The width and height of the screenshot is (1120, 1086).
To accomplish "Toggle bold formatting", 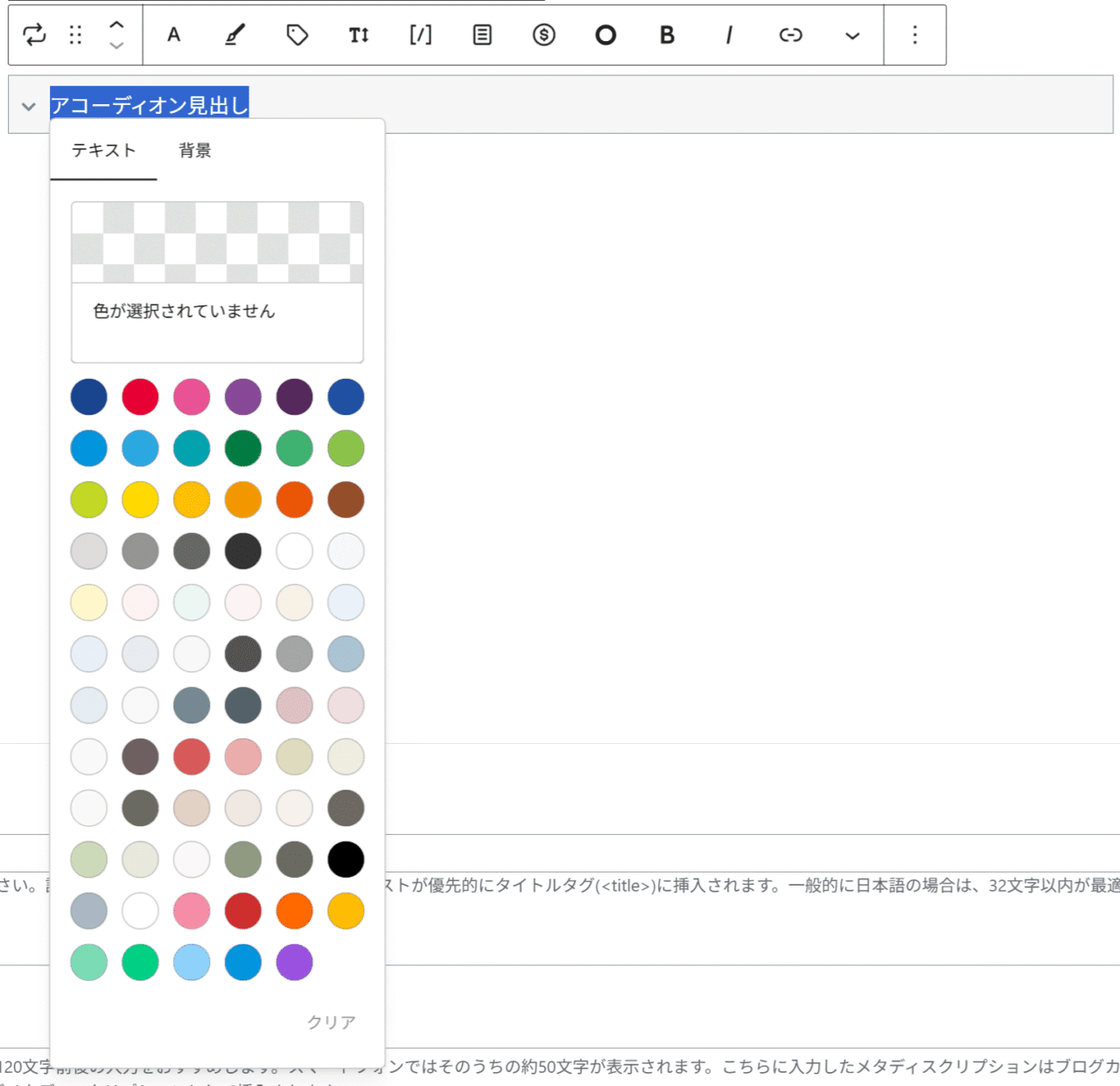I will pyautogui.click(x=667, y=35).
